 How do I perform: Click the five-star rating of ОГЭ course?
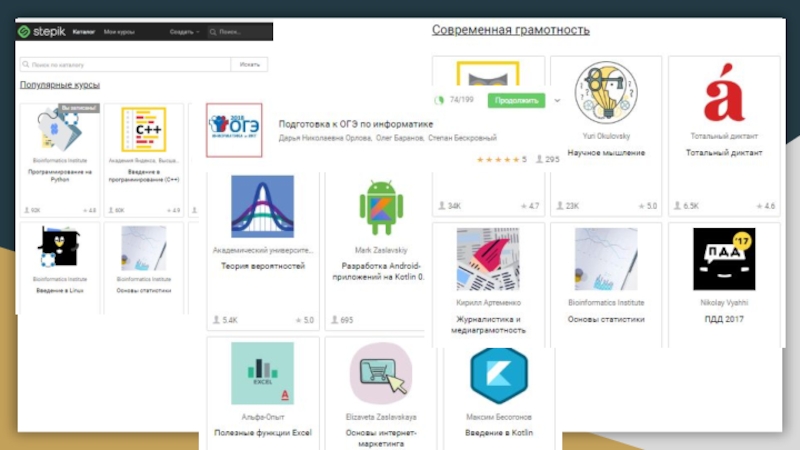498,160
